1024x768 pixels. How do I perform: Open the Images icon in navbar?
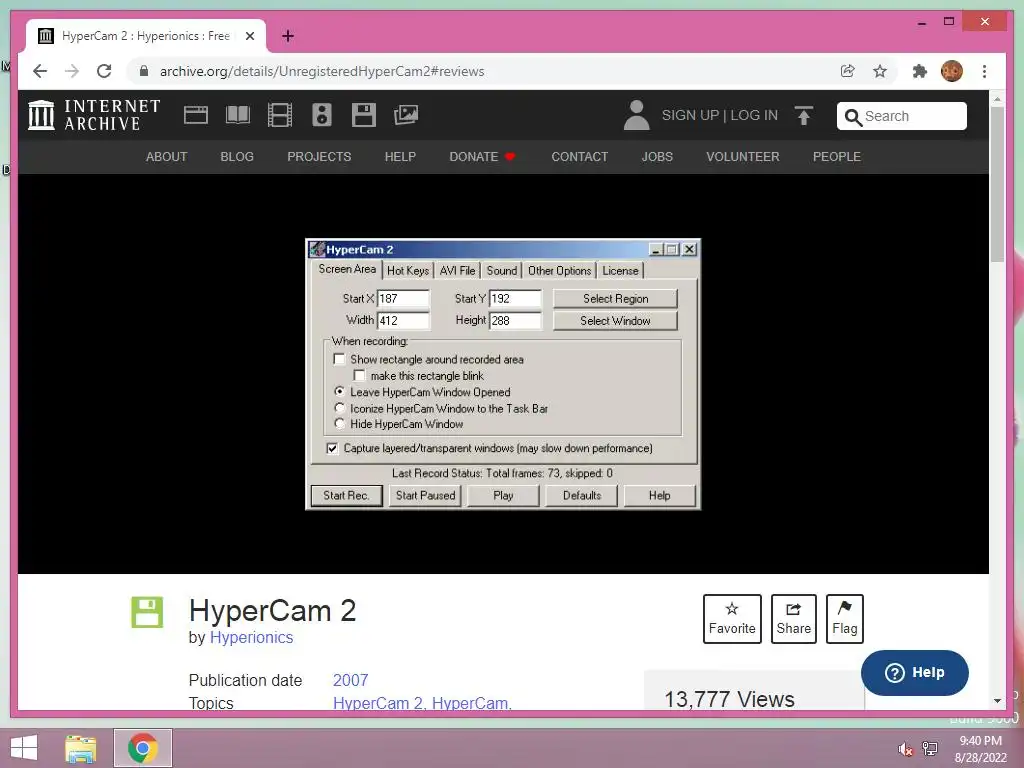pos(406,115)
